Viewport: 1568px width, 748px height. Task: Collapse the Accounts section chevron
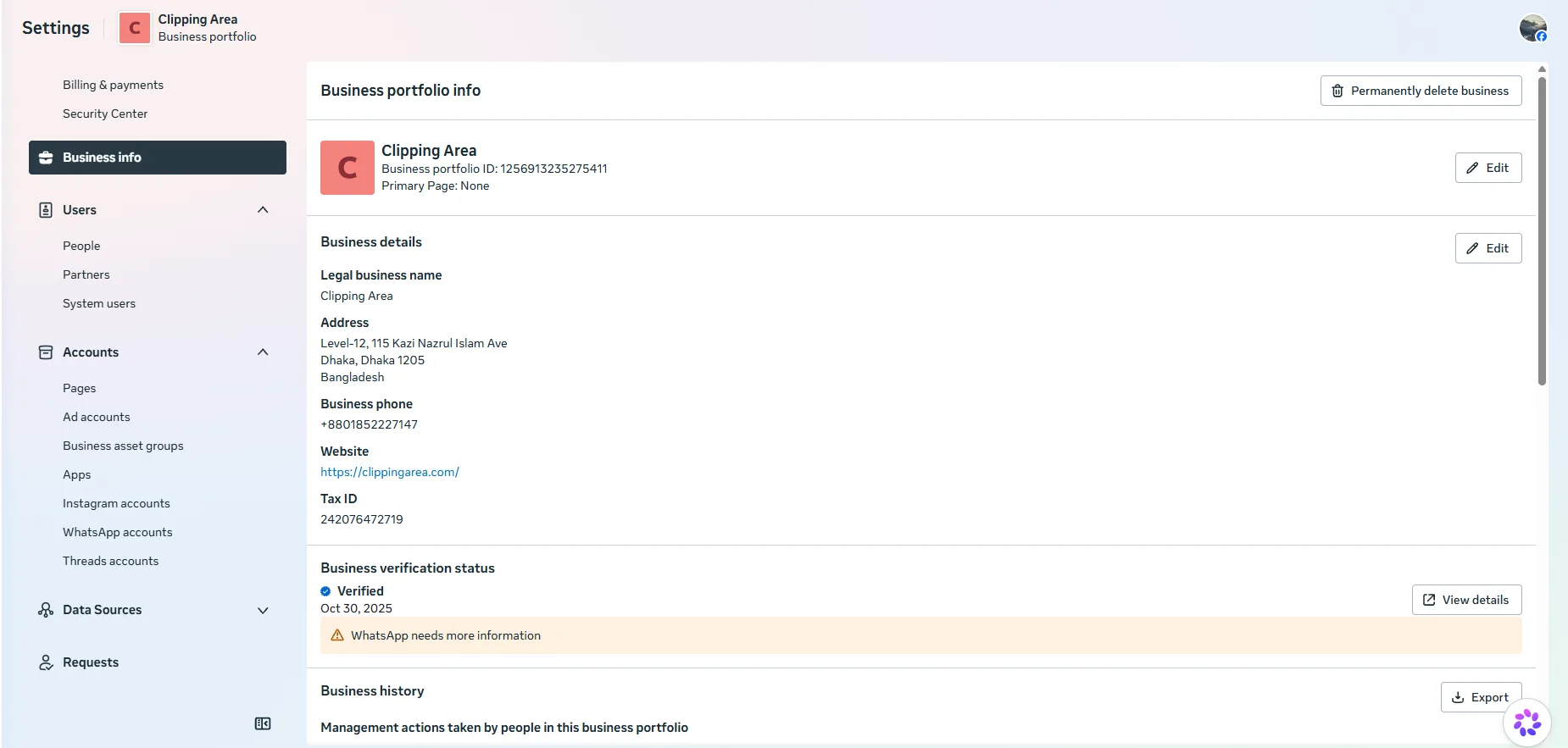pyautogui.click(x=263, y=352)
